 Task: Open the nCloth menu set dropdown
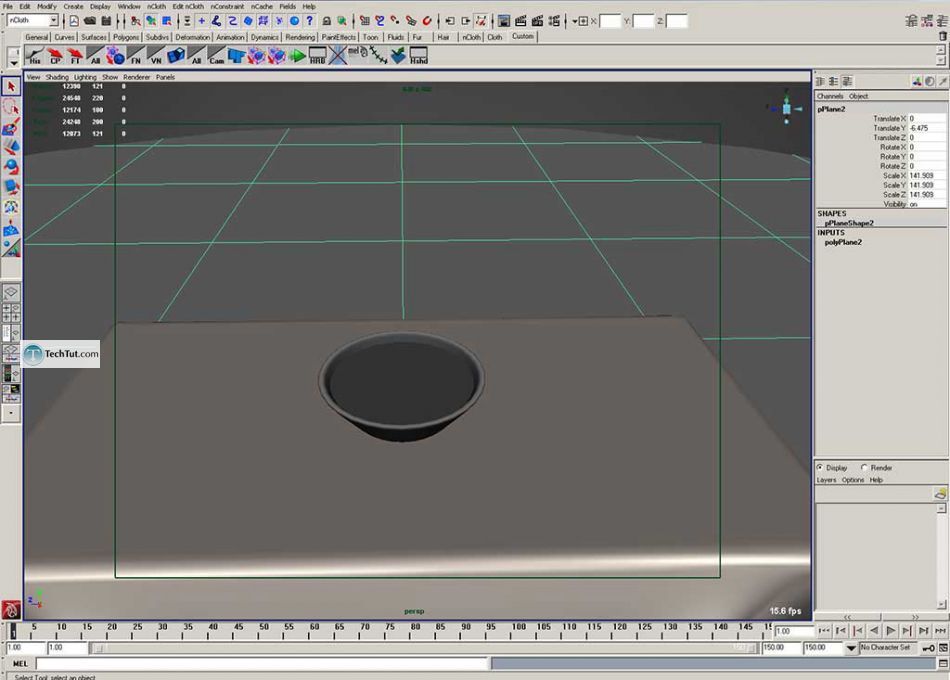[x=53, y=21]
